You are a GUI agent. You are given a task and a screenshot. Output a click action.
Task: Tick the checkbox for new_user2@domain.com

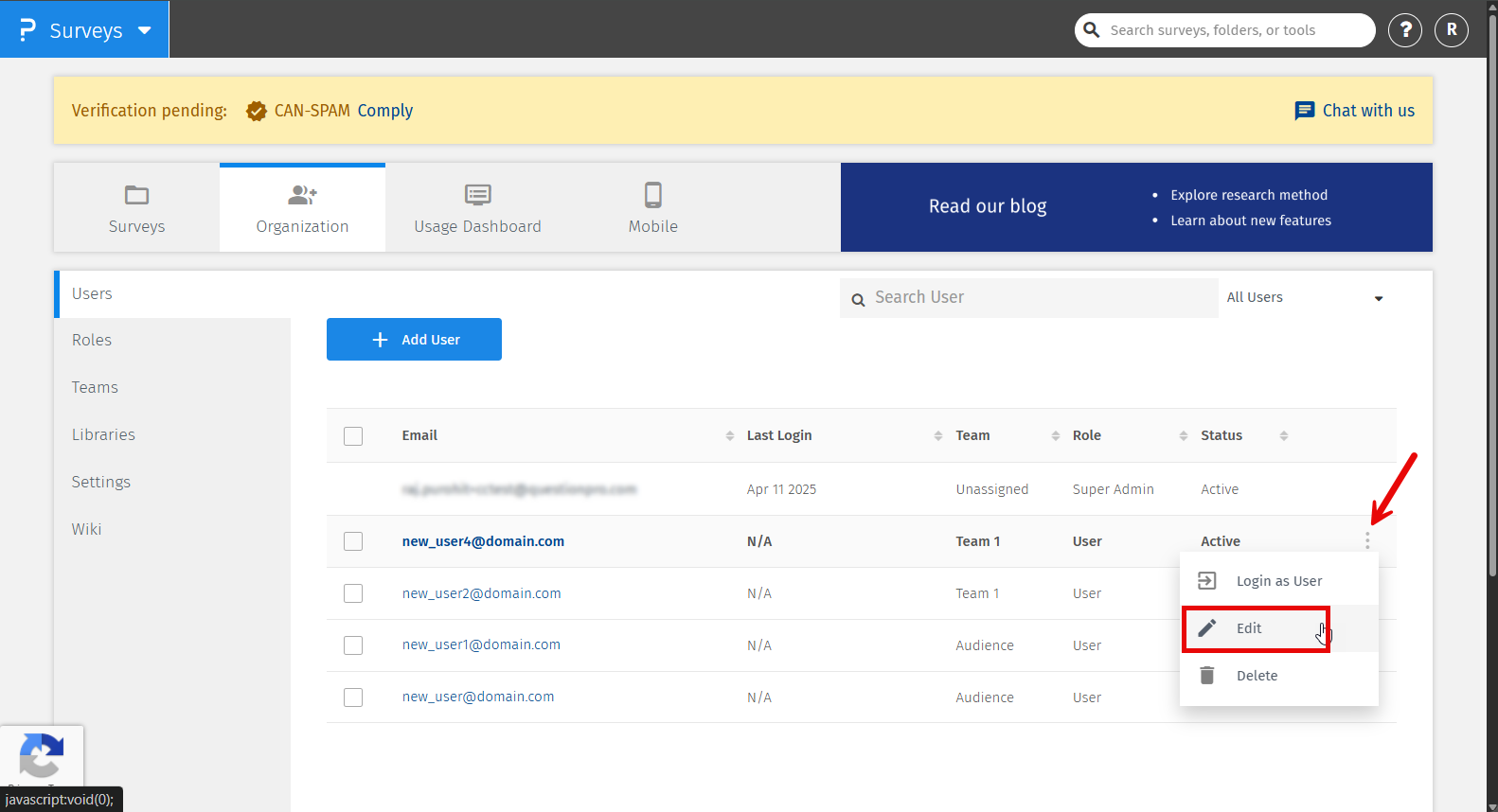click(x=353, y=593)
